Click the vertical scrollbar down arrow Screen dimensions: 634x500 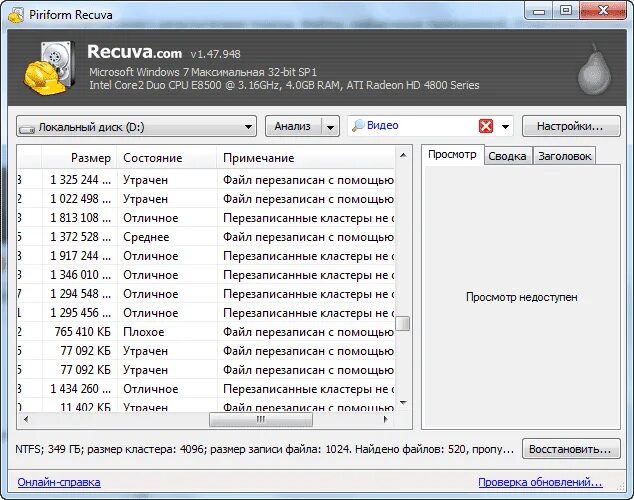(403, 402)
